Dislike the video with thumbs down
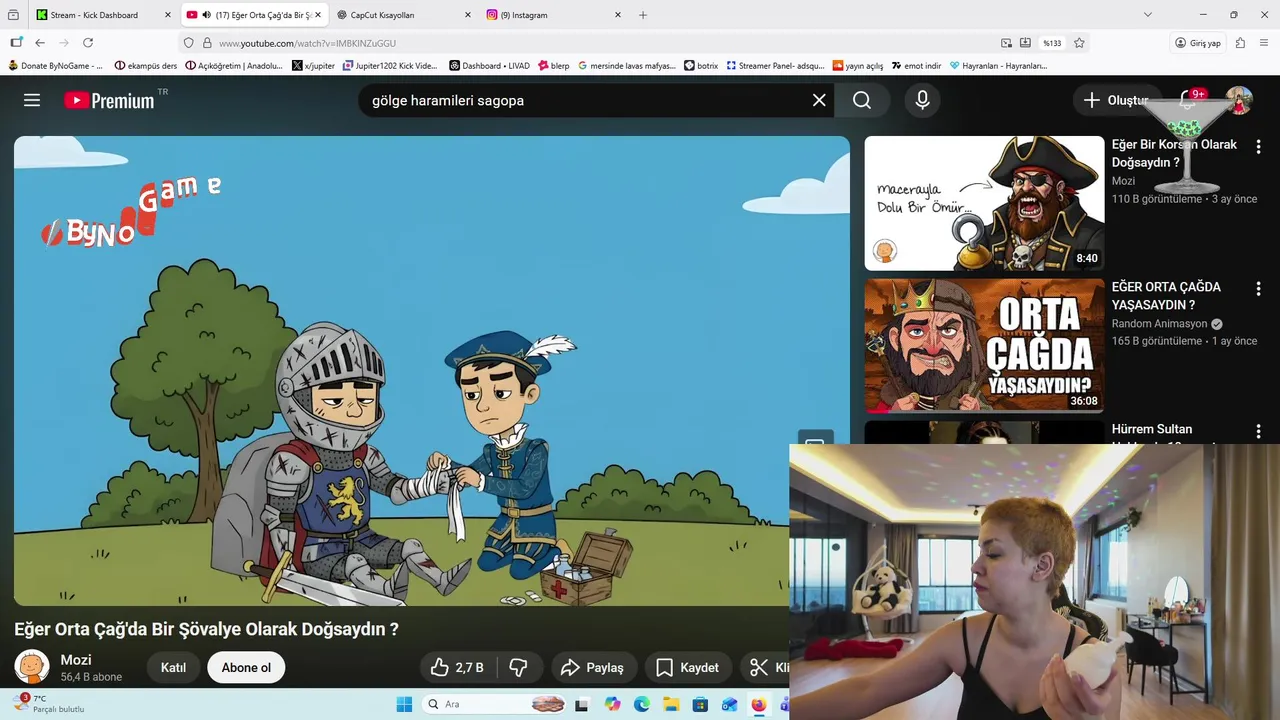The width and height of the screenshot is (1280, 720). (x=519, y=667)
